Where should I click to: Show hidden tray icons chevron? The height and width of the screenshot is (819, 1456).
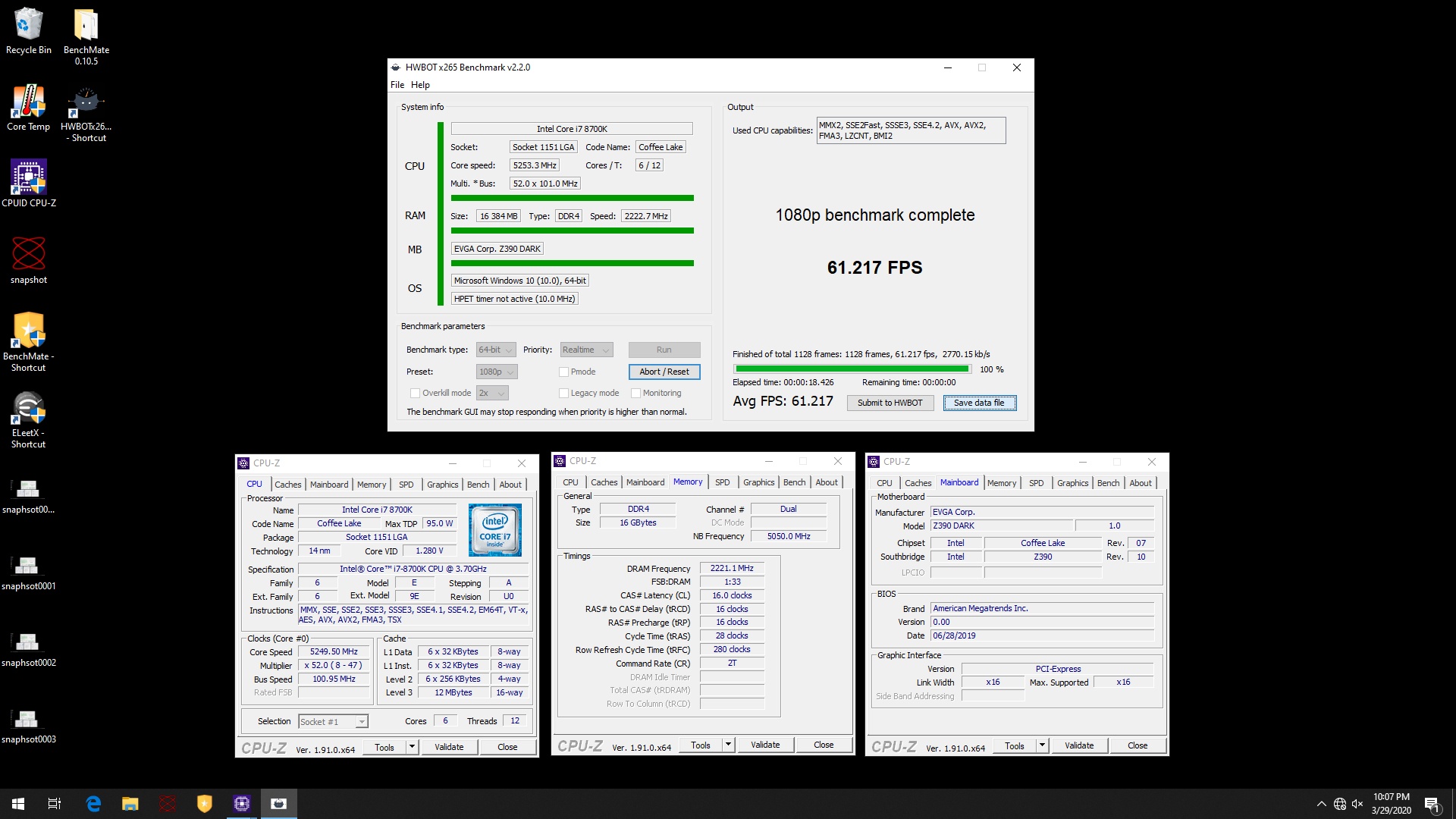coord(1322,804)
